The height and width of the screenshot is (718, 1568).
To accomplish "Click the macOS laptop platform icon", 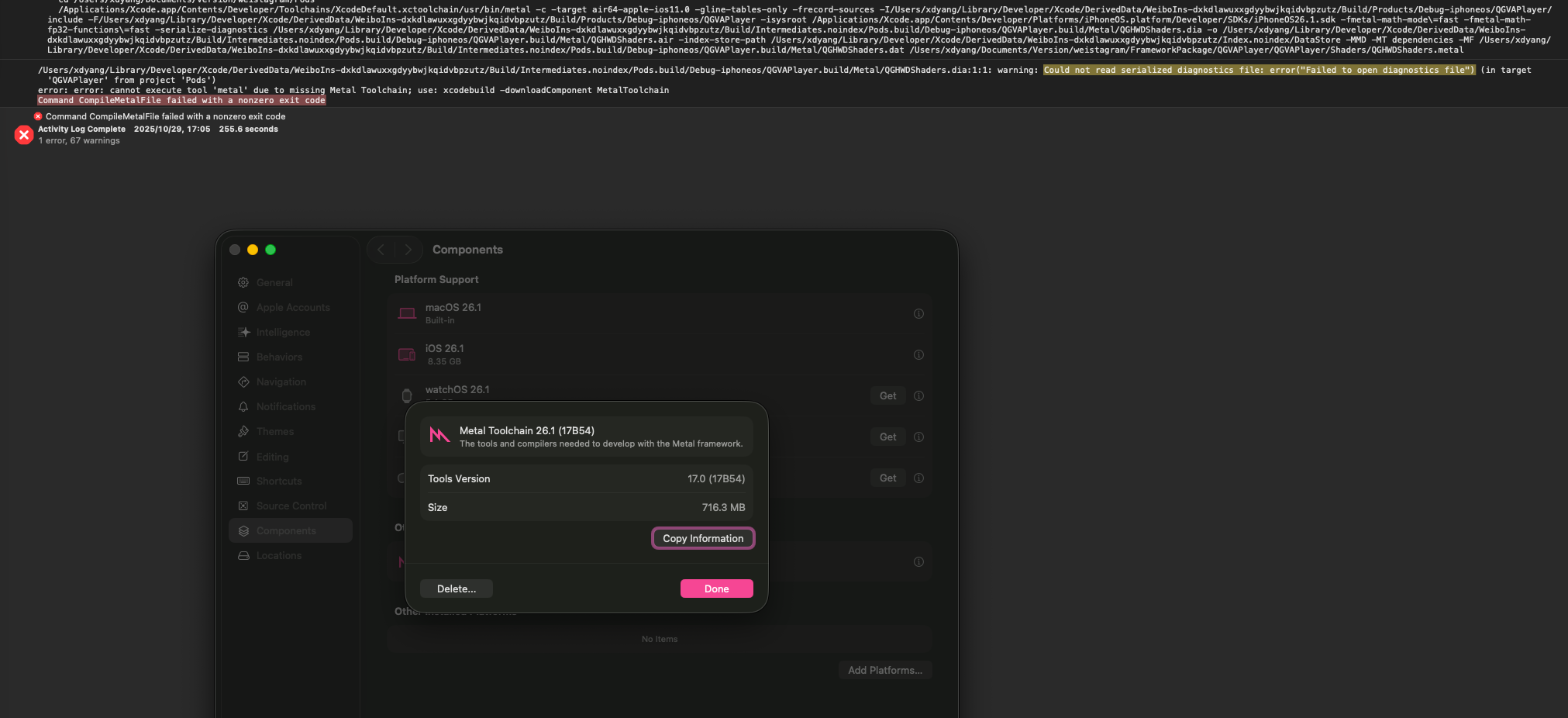I will [x=407, y=313].
